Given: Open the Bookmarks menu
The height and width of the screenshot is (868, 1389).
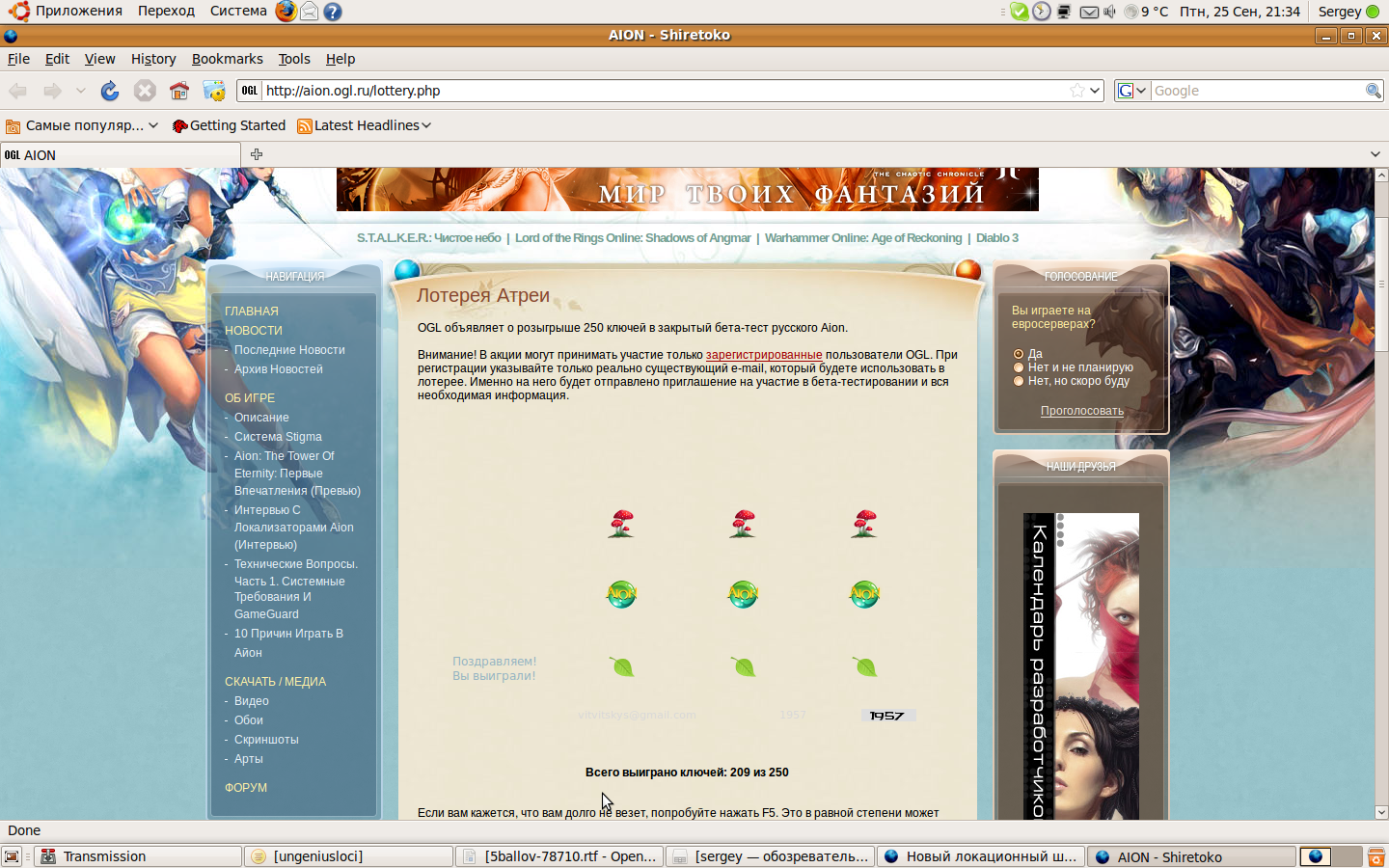Looking at the screenshot, I should (x=227, y=59).
